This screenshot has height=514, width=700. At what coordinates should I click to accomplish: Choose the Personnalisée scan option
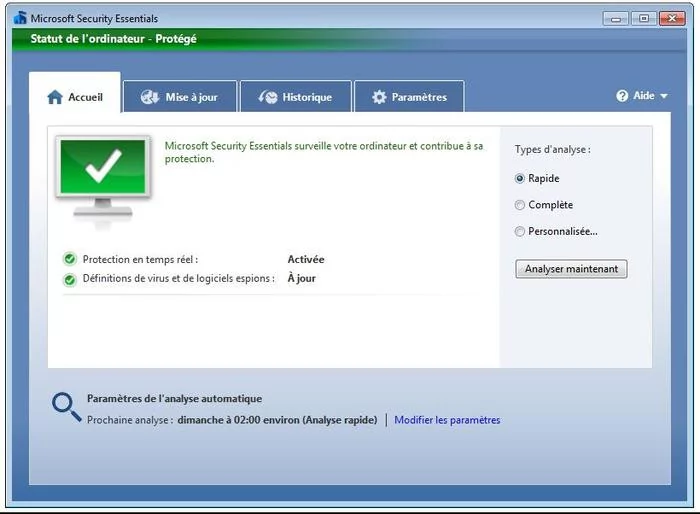click(519, 231)
